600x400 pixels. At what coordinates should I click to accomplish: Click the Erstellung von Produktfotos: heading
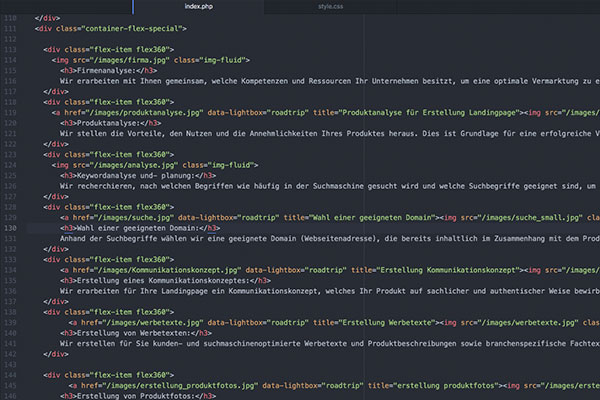click(136, 396)
